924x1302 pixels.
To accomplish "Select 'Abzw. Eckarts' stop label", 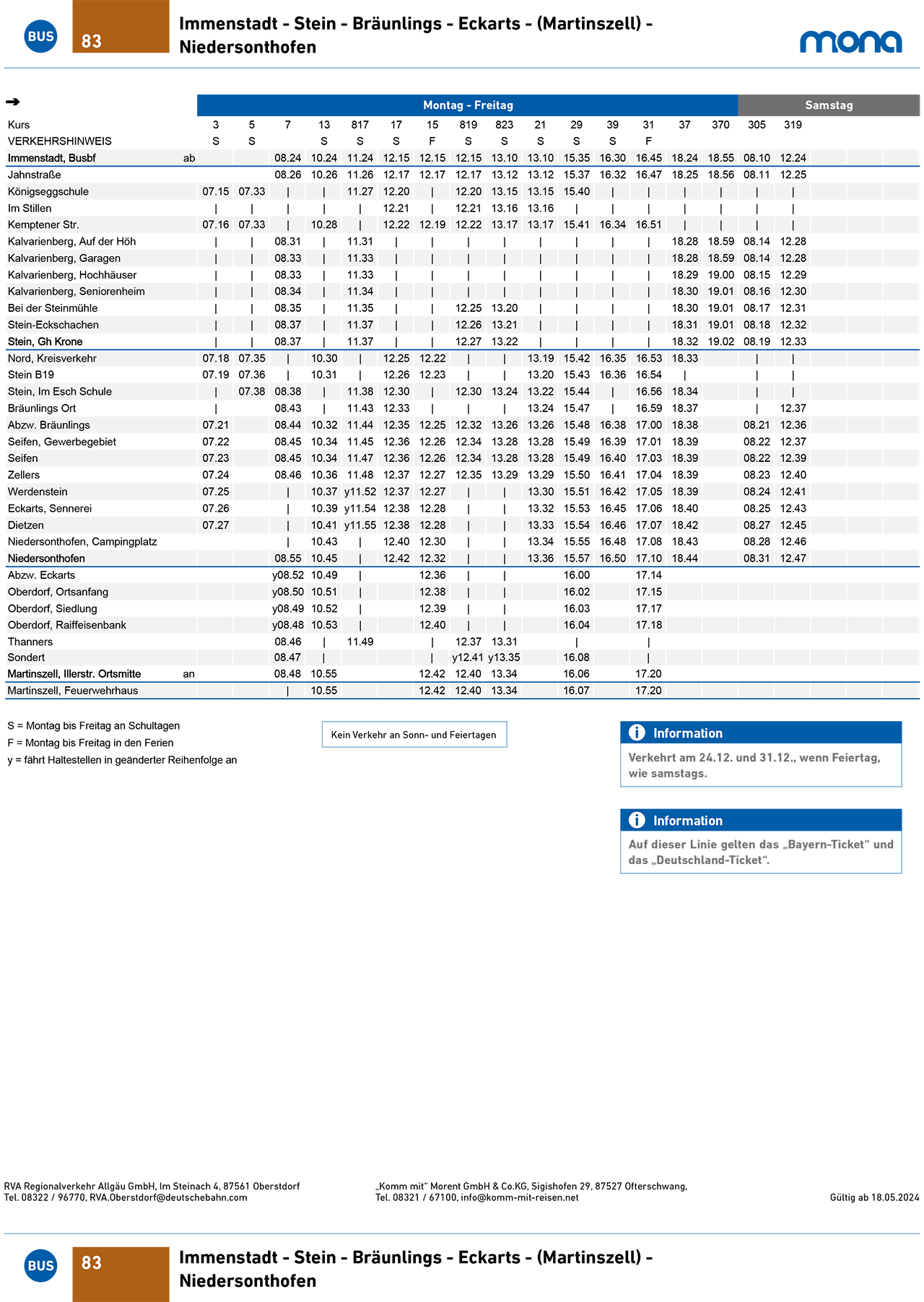I will coord(41,575).
